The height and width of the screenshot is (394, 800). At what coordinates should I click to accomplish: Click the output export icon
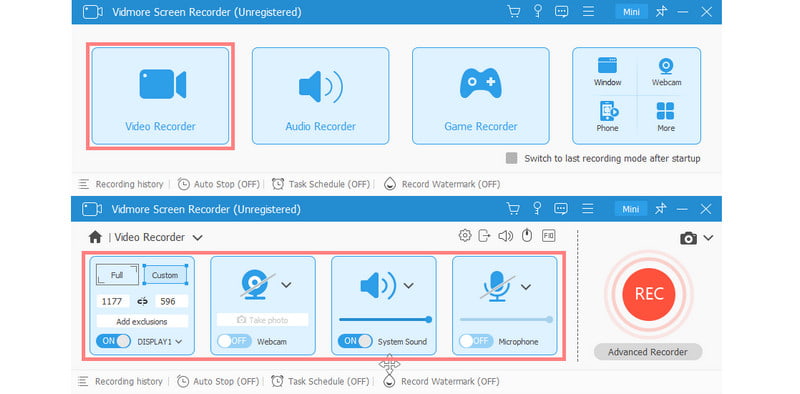(x=484, y=235)
